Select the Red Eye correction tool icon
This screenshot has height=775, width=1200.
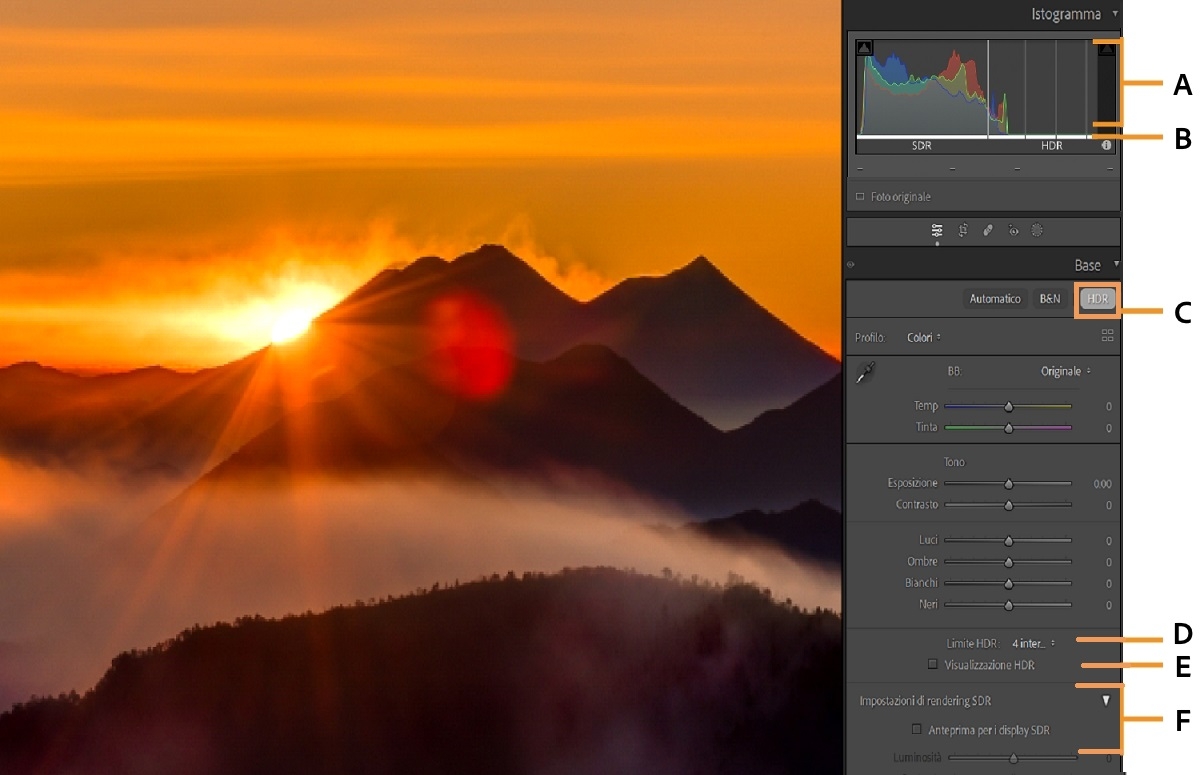coord(1013,230)
